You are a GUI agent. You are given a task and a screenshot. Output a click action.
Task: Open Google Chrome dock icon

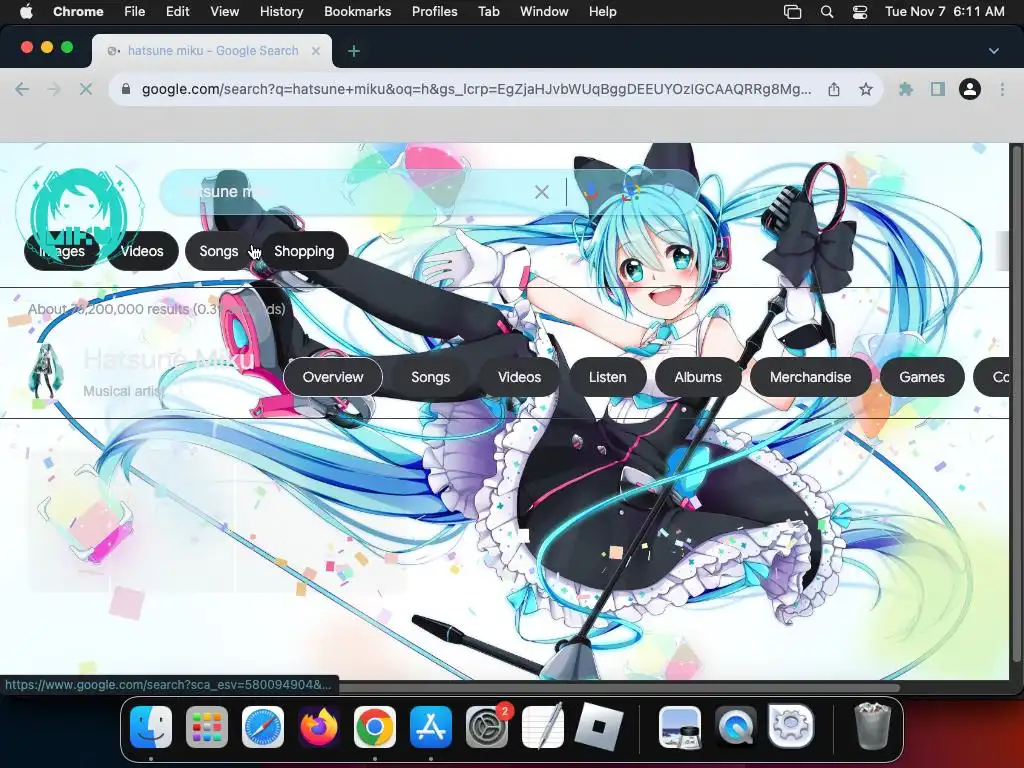point(375,727)
